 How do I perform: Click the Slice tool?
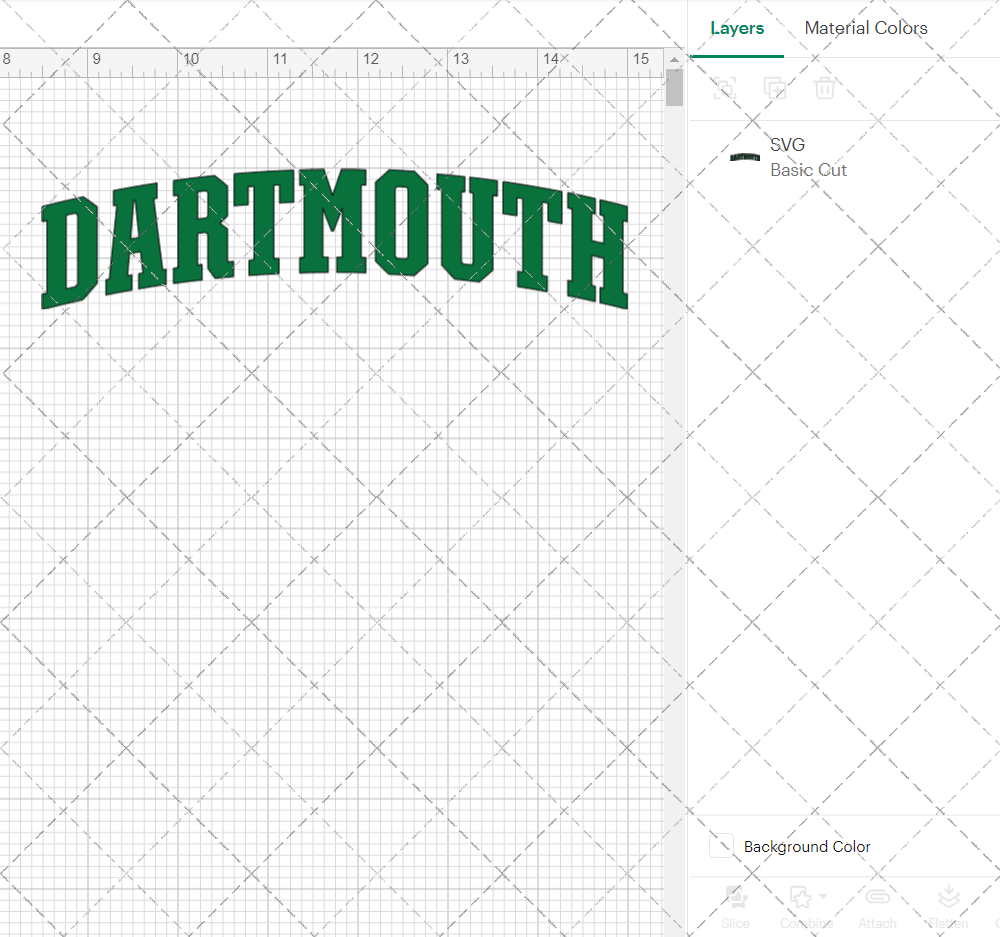pos(735,906)
